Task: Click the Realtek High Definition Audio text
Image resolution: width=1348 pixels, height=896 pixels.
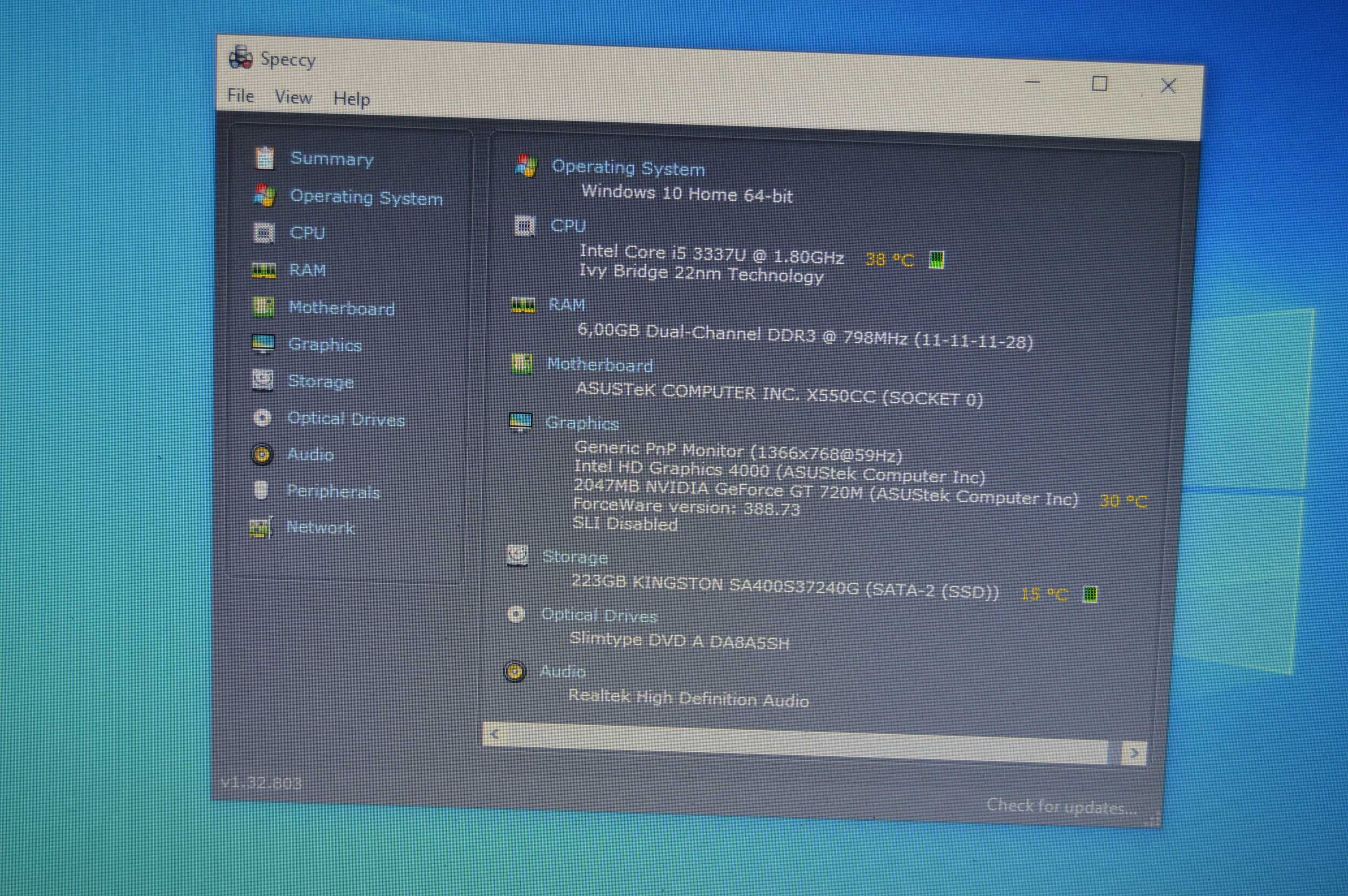Action: tap(689, 698)
